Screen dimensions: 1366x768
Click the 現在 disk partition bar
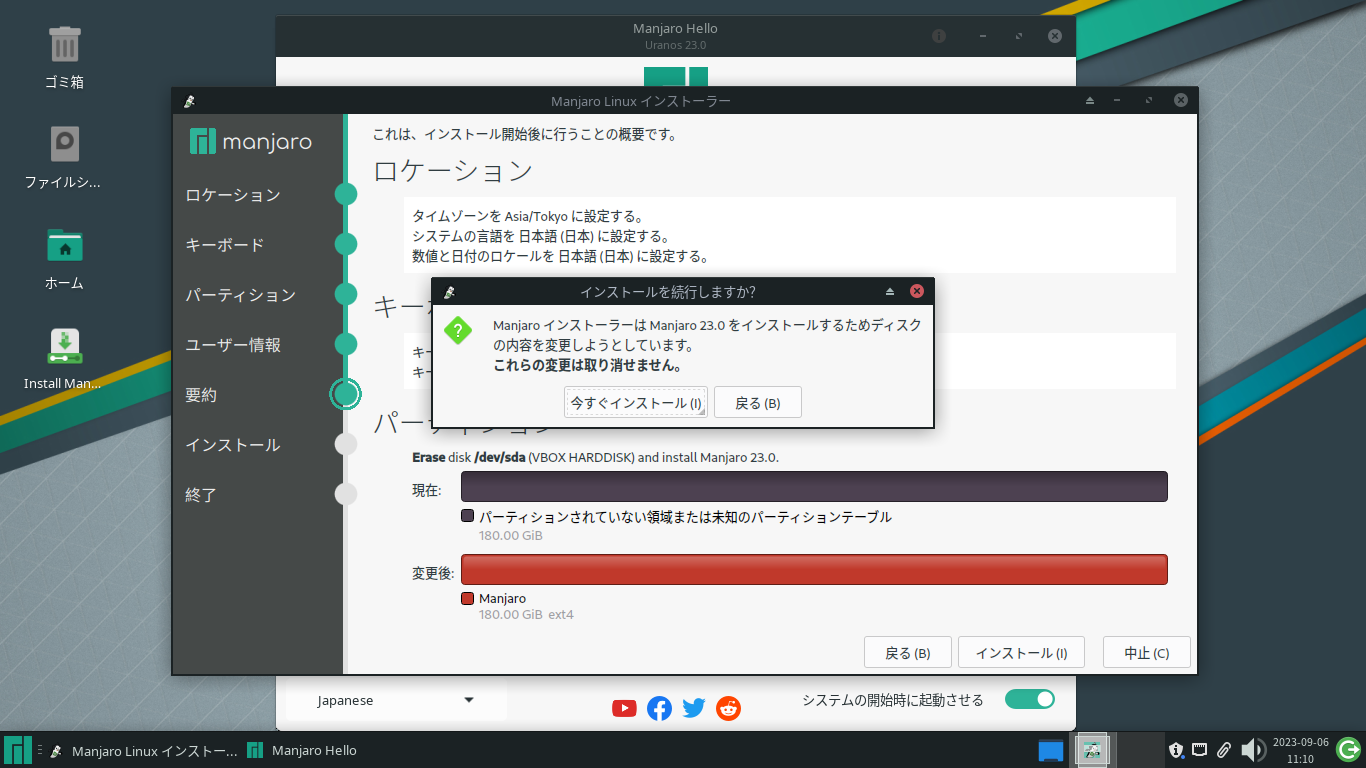(x=814, y=487)
